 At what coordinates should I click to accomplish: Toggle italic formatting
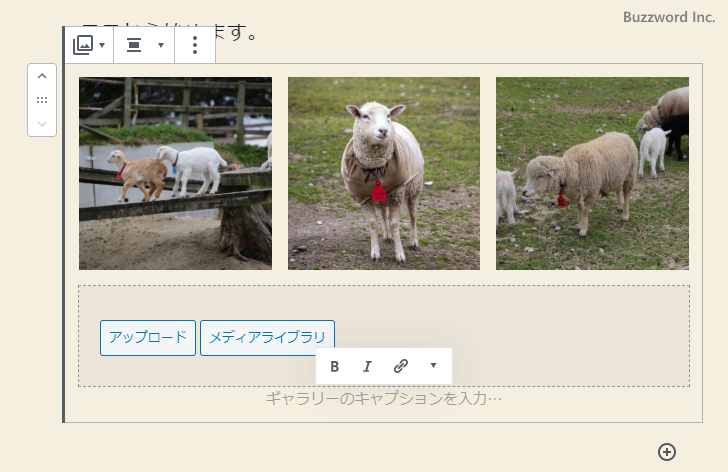click(x=367, y=366)
